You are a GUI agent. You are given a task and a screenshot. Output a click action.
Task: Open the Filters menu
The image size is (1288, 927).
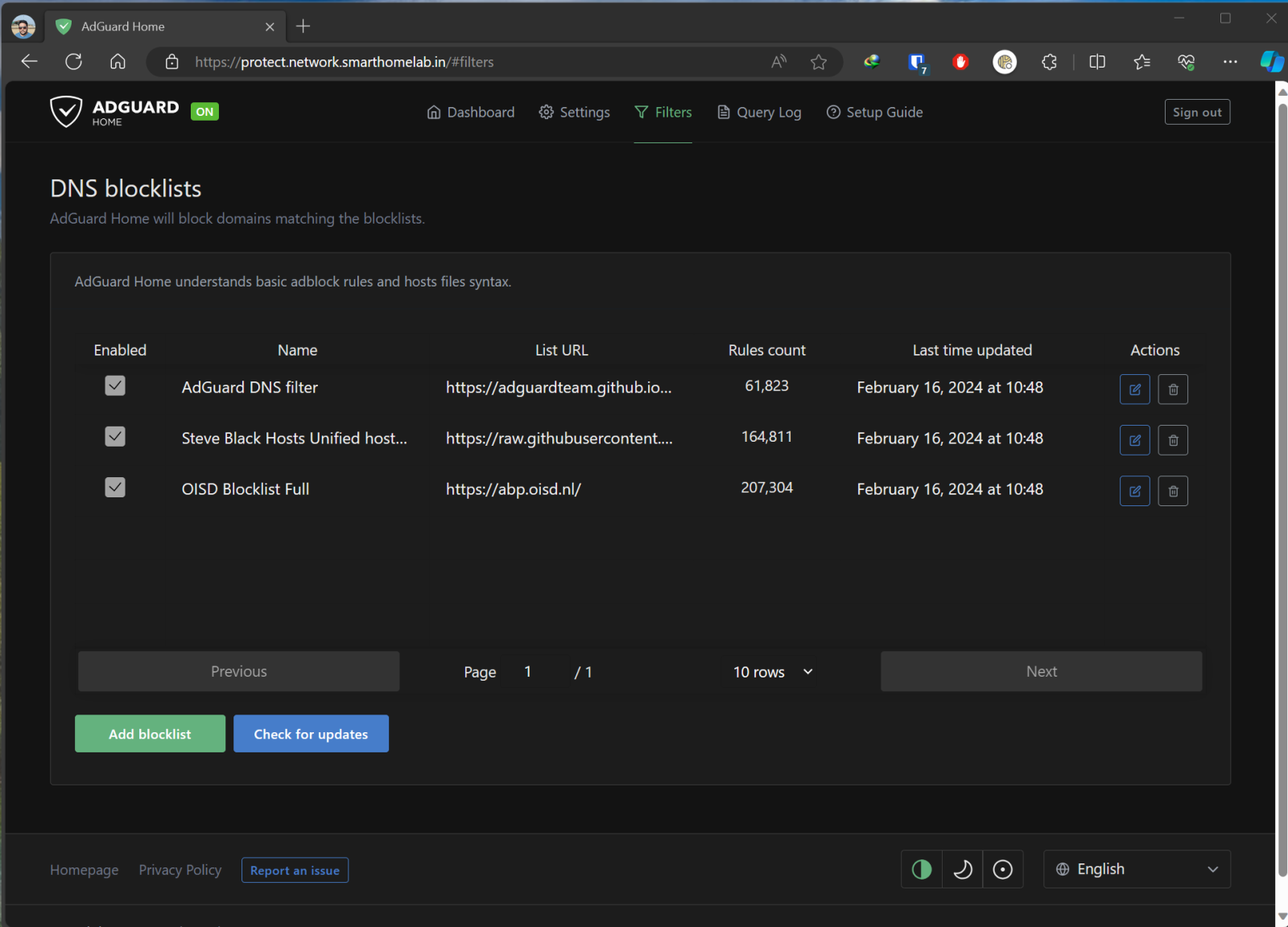663,112
